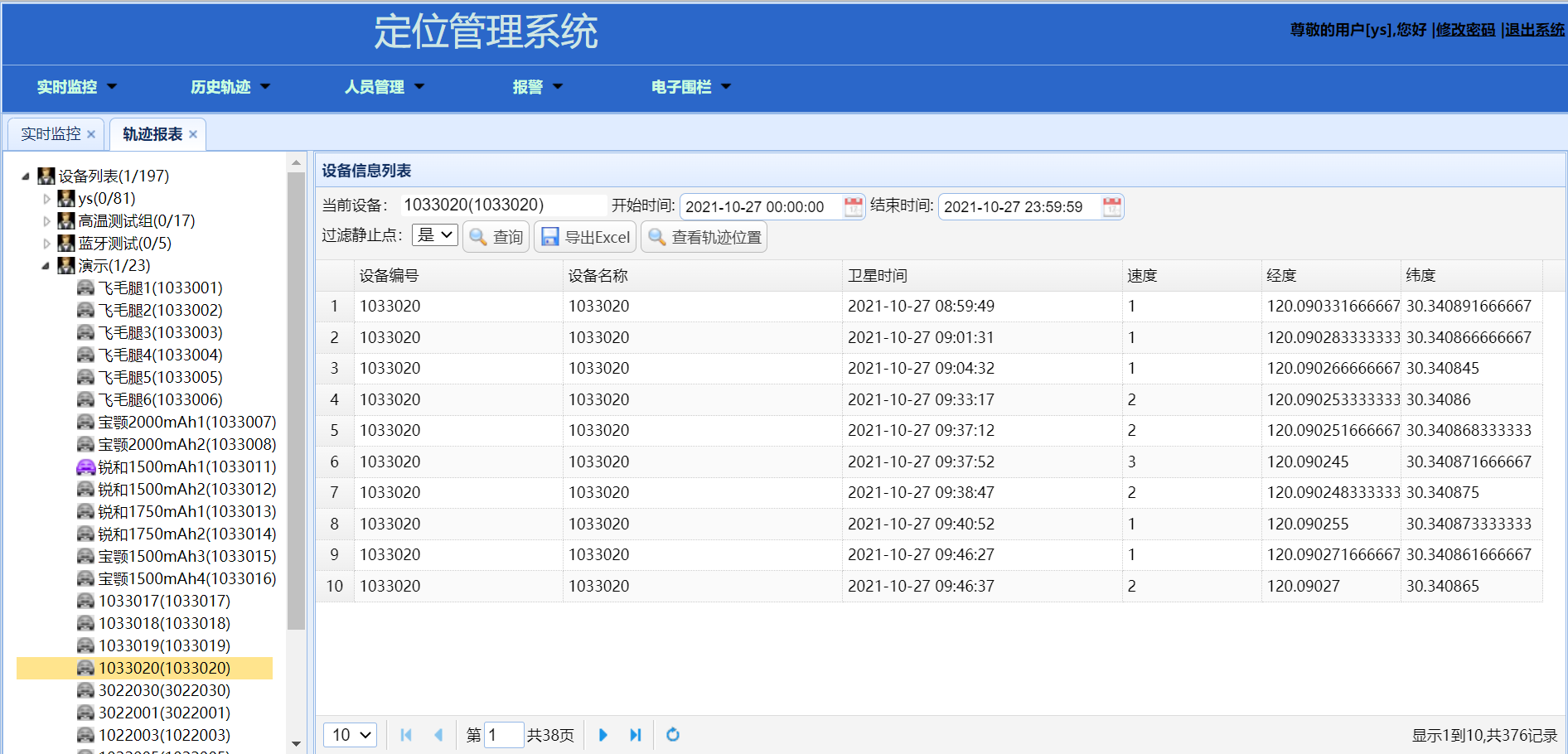Open the start time calendar picker
Screen dimensions: 1568x754
pyautogui.click(x=853, y=207)
